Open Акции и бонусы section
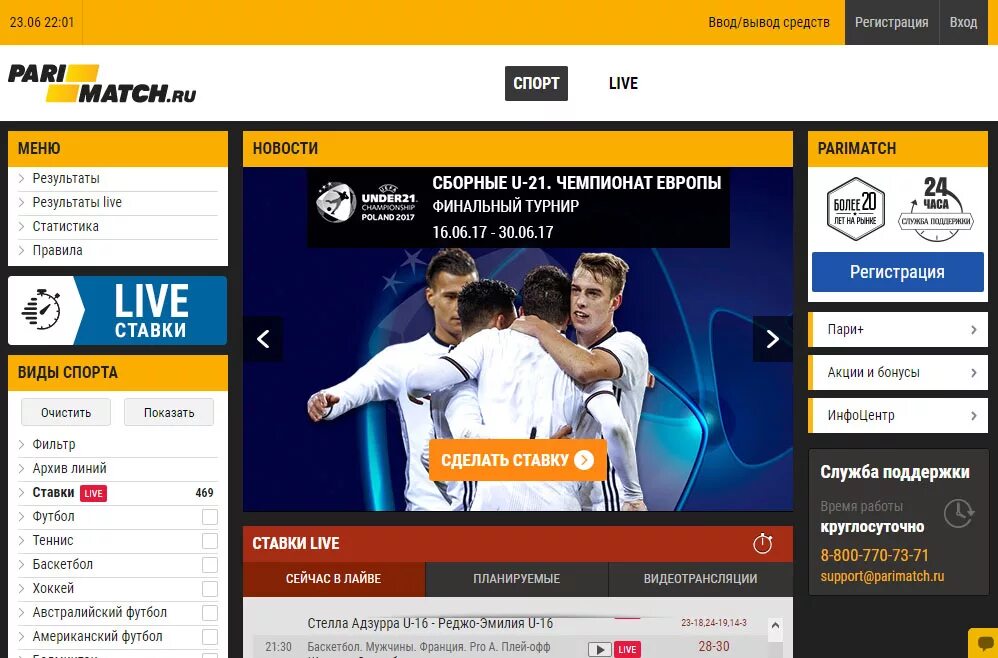Screen dimensions: 998x658 897,373
